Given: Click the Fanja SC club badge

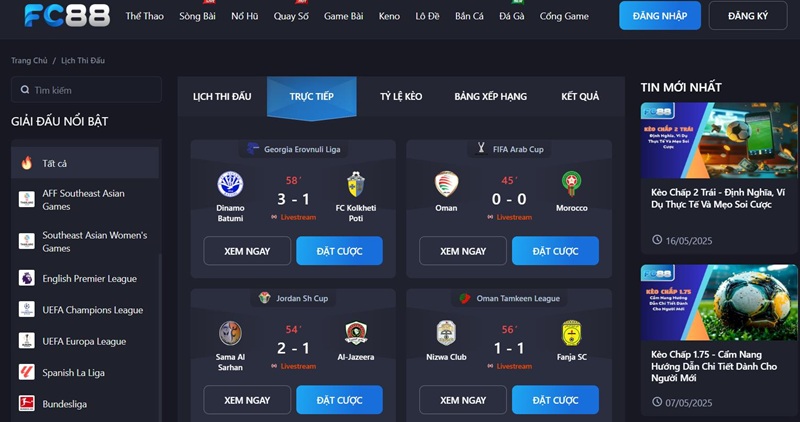Looking at the screenshot, I should pos(571,333).
